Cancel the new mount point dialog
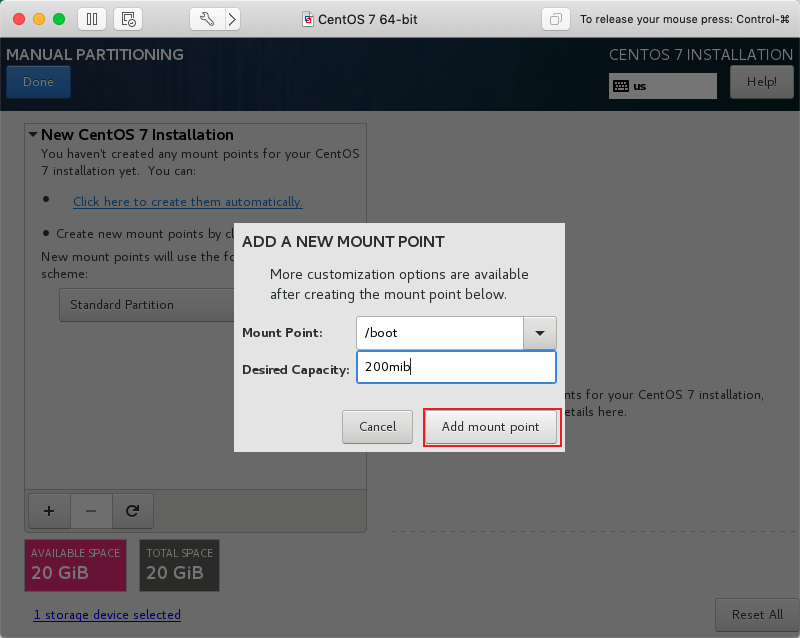This screenshot has height=638, width=800. pos(378,427)
